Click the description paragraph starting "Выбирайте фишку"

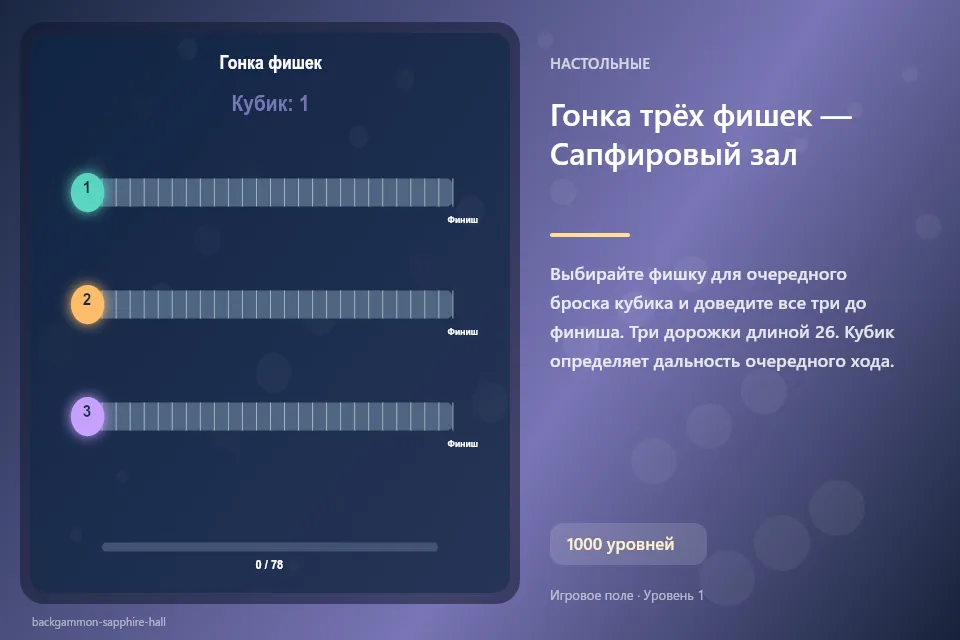tap(722, 317)
